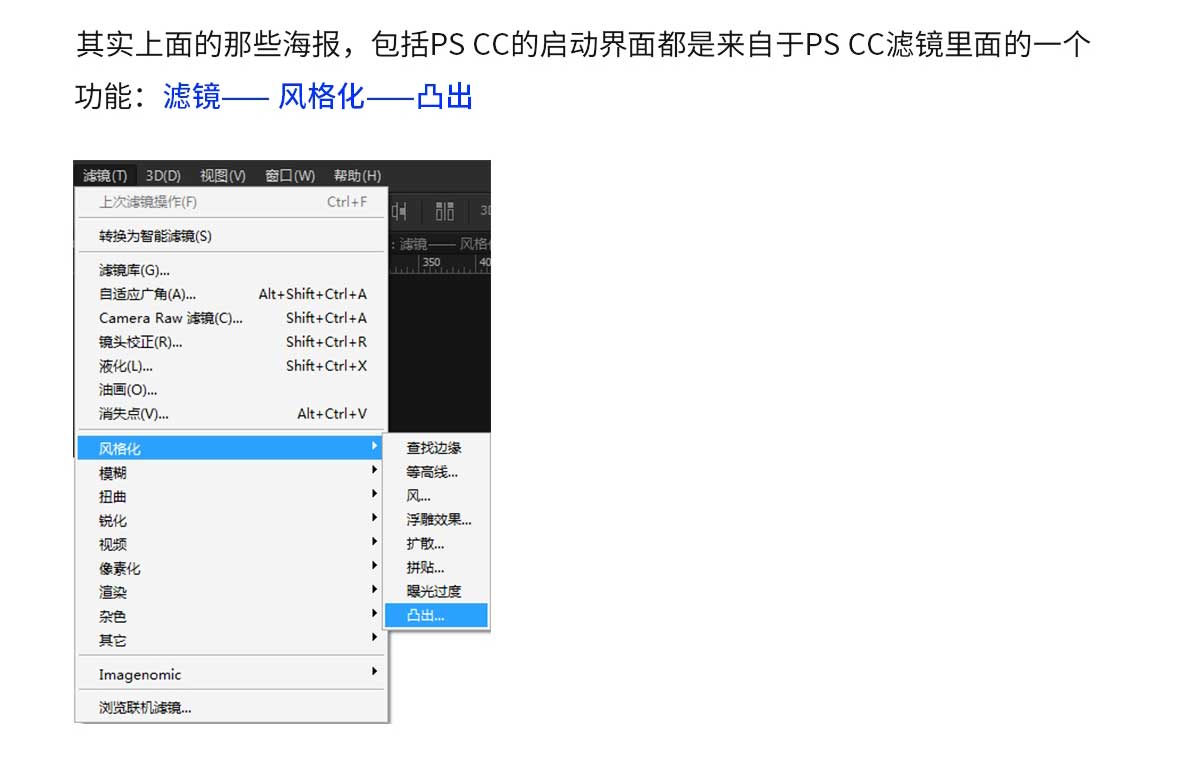This screenshot has width=1200, height=768.
Task: Click the distribute horizontal centers icon
Action: 401,211
